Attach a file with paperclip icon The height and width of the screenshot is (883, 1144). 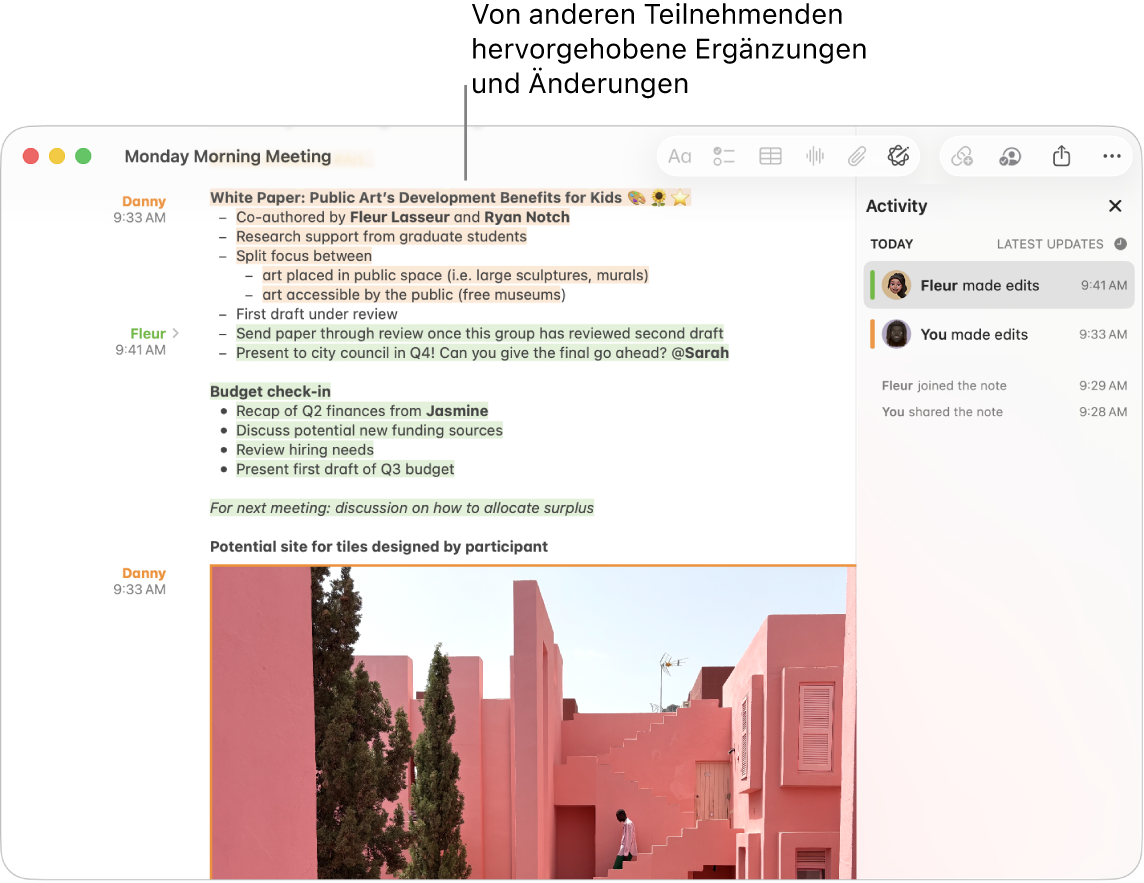coord(857,156)
